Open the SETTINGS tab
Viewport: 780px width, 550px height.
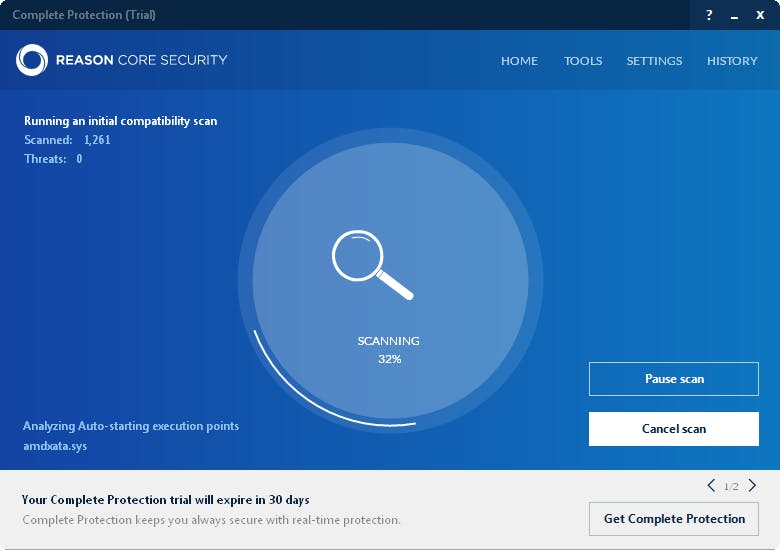[x=654, y=61]
